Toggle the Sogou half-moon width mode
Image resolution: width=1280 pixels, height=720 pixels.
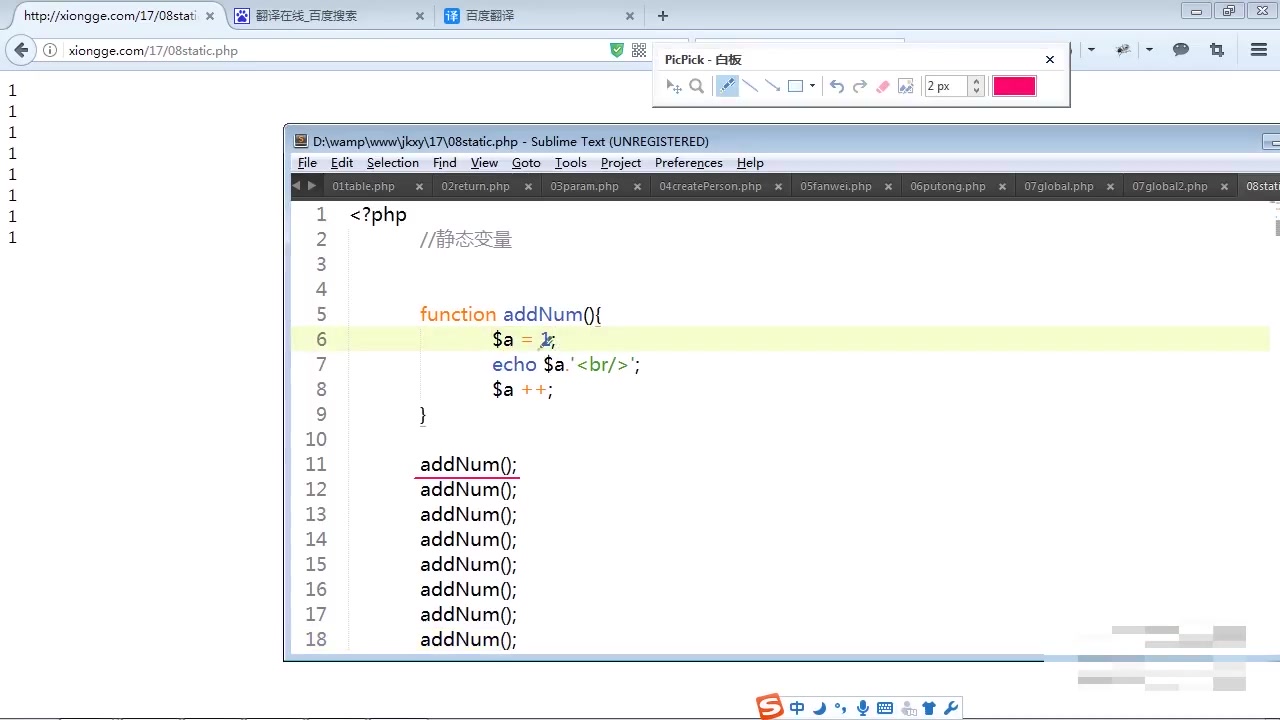[x=820, y=708]
